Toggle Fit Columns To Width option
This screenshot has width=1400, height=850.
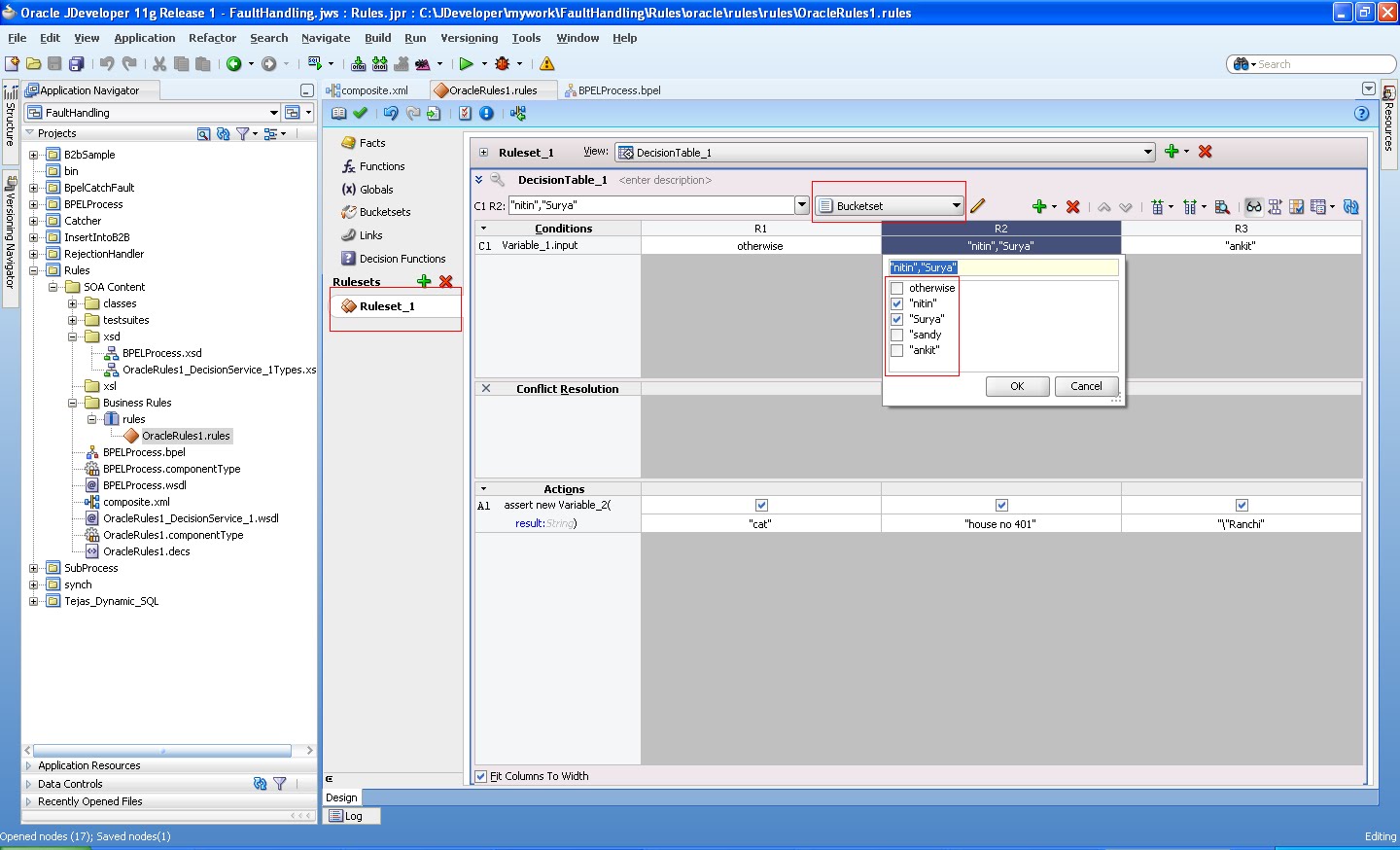480,775
